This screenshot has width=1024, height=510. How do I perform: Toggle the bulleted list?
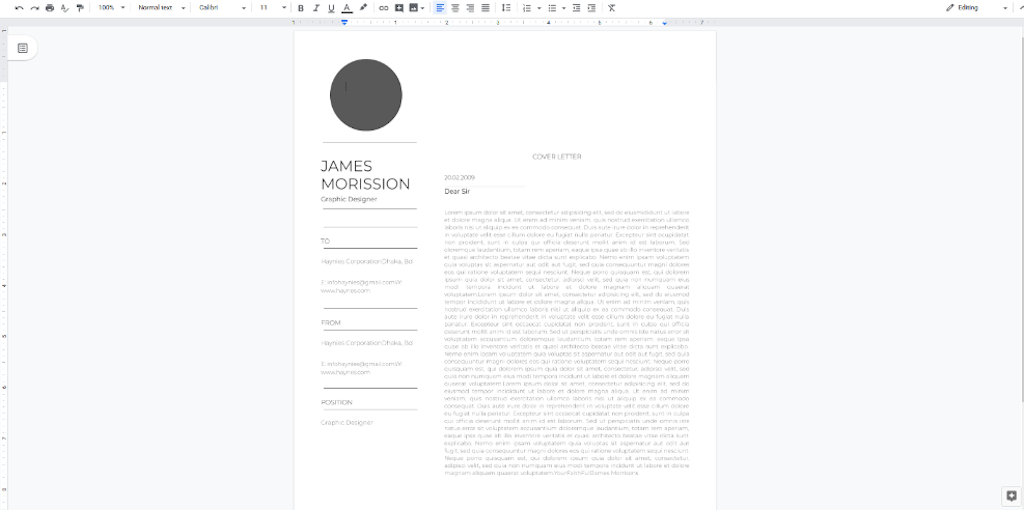click(552, 8)
